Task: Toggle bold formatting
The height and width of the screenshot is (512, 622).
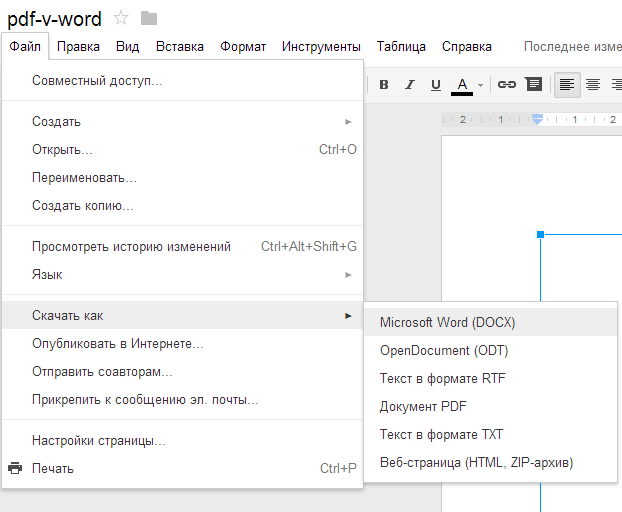Action: (384, 84)
